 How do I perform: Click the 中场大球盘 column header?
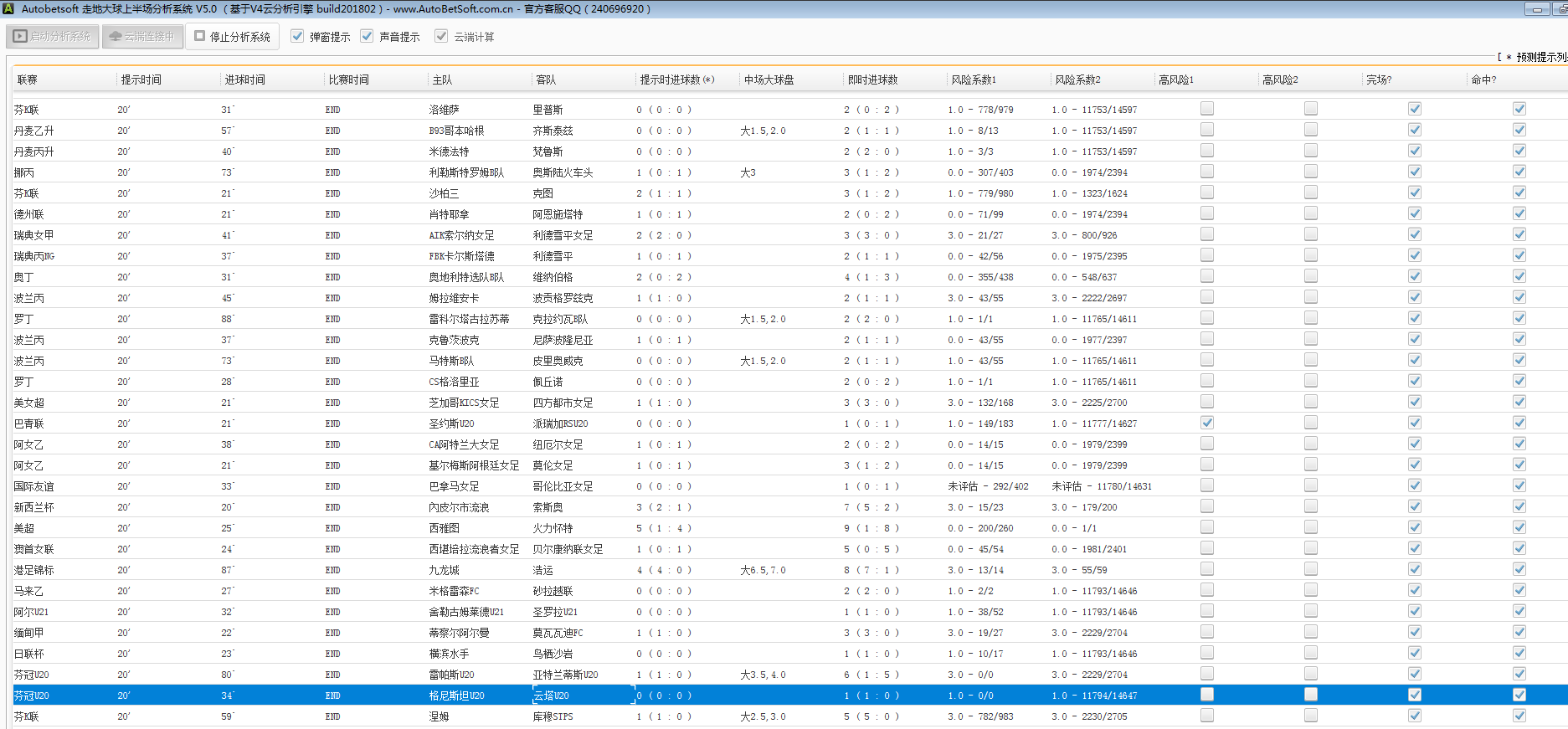click(769, 80)
